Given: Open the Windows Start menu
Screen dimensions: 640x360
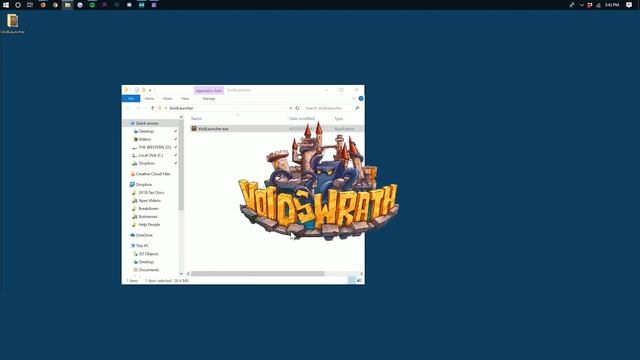Looking at the screenshot, I should (x=6, y=5).
